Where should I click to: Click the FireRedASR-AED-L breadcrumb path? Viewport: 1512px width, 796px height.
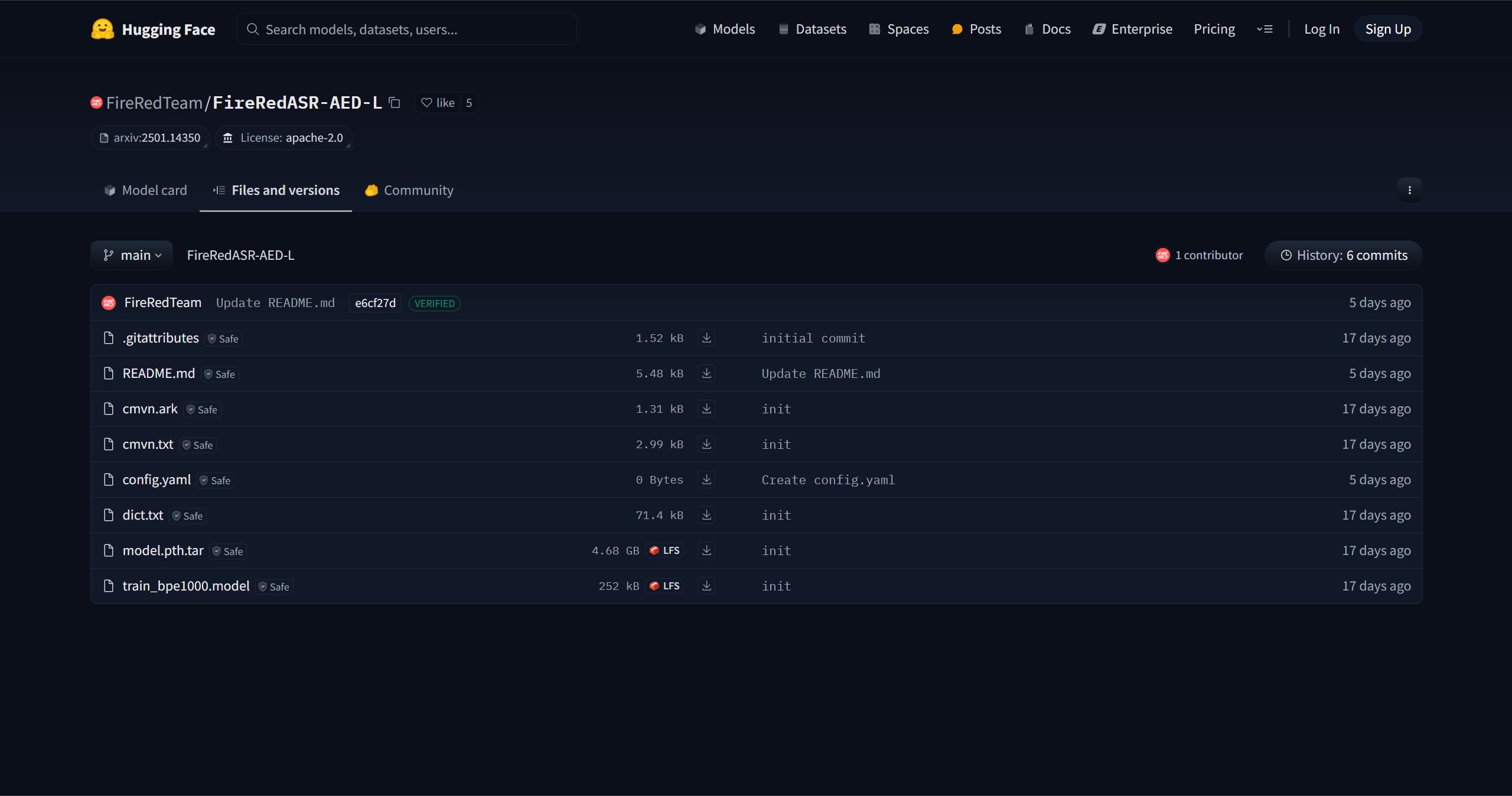coord(240,255)
